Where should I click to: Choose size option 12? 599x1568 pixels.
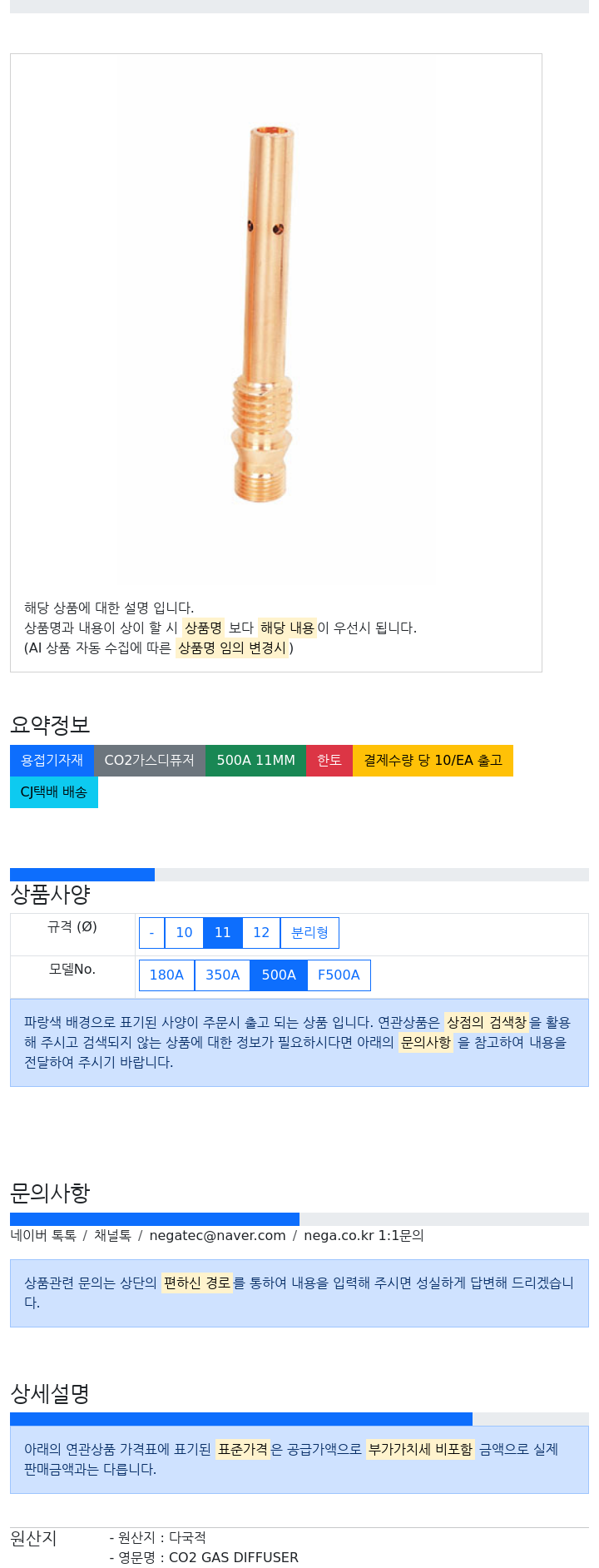point(261,933)
